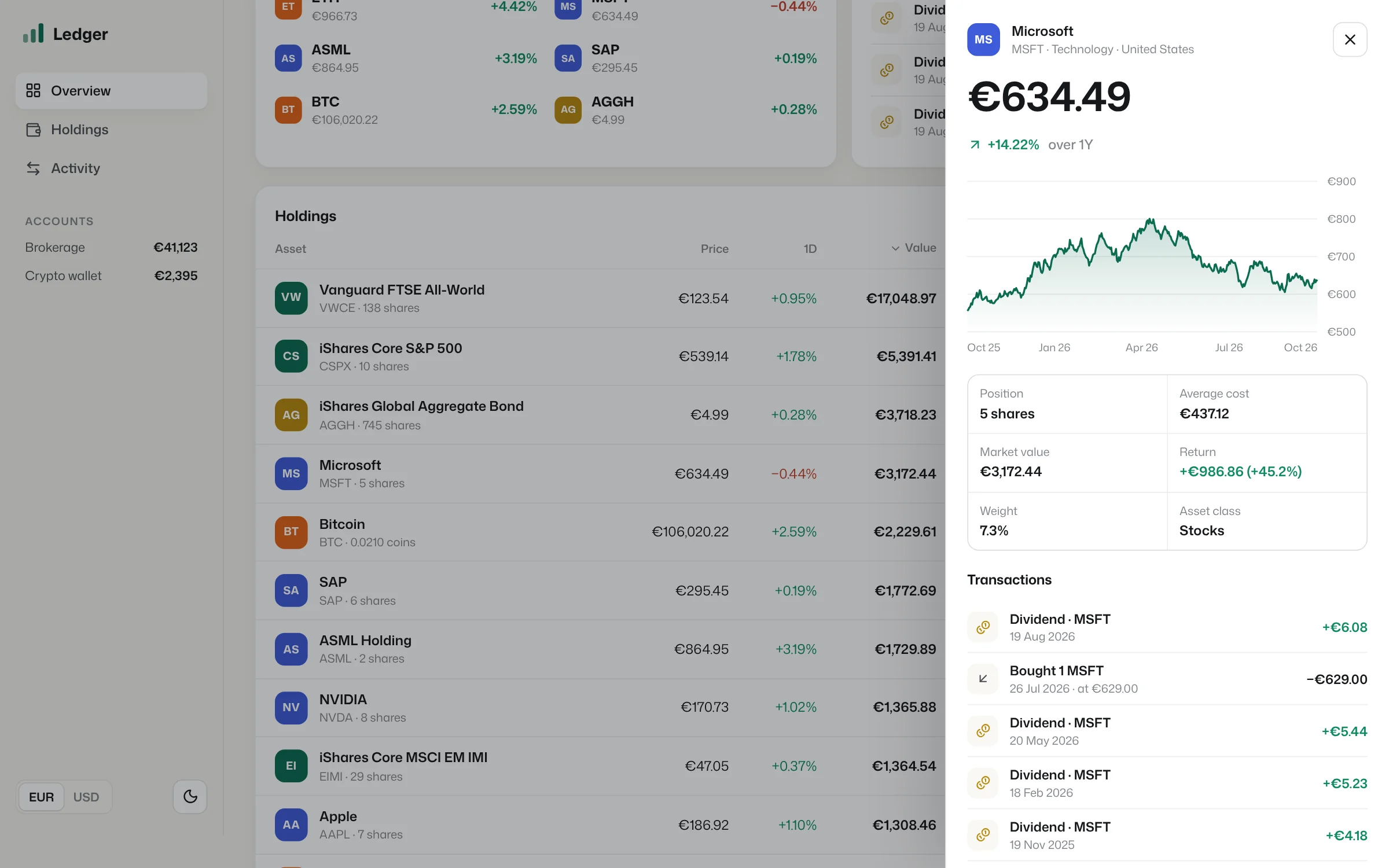
Task: Sort holdings by 1D column
Action: [810, 249]
